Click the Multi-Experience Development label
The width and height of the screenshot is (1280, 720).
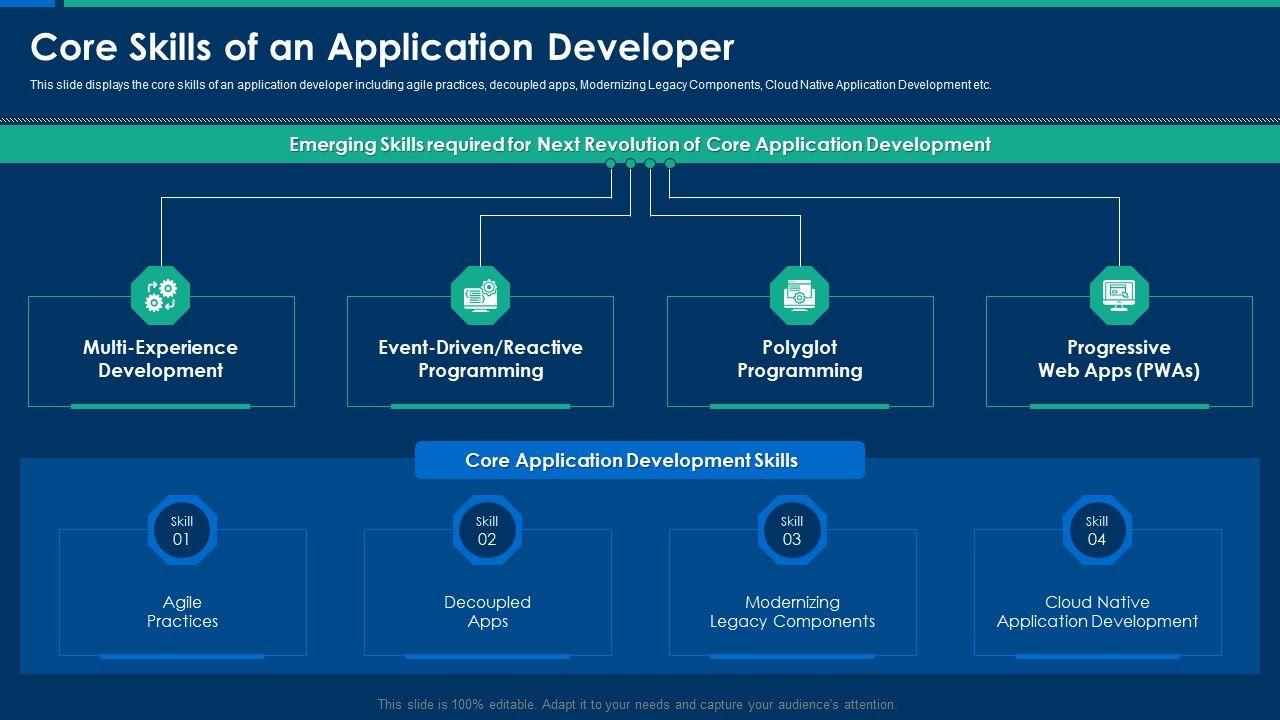tap(160, 359)
